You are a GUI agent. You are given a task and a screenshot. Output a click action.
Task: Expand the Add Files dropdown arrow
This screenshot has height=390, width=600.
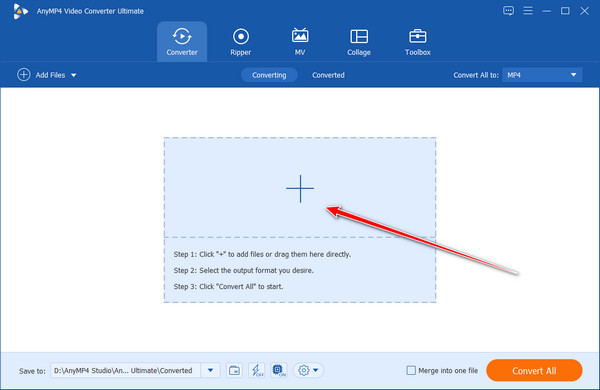[73, 75]
